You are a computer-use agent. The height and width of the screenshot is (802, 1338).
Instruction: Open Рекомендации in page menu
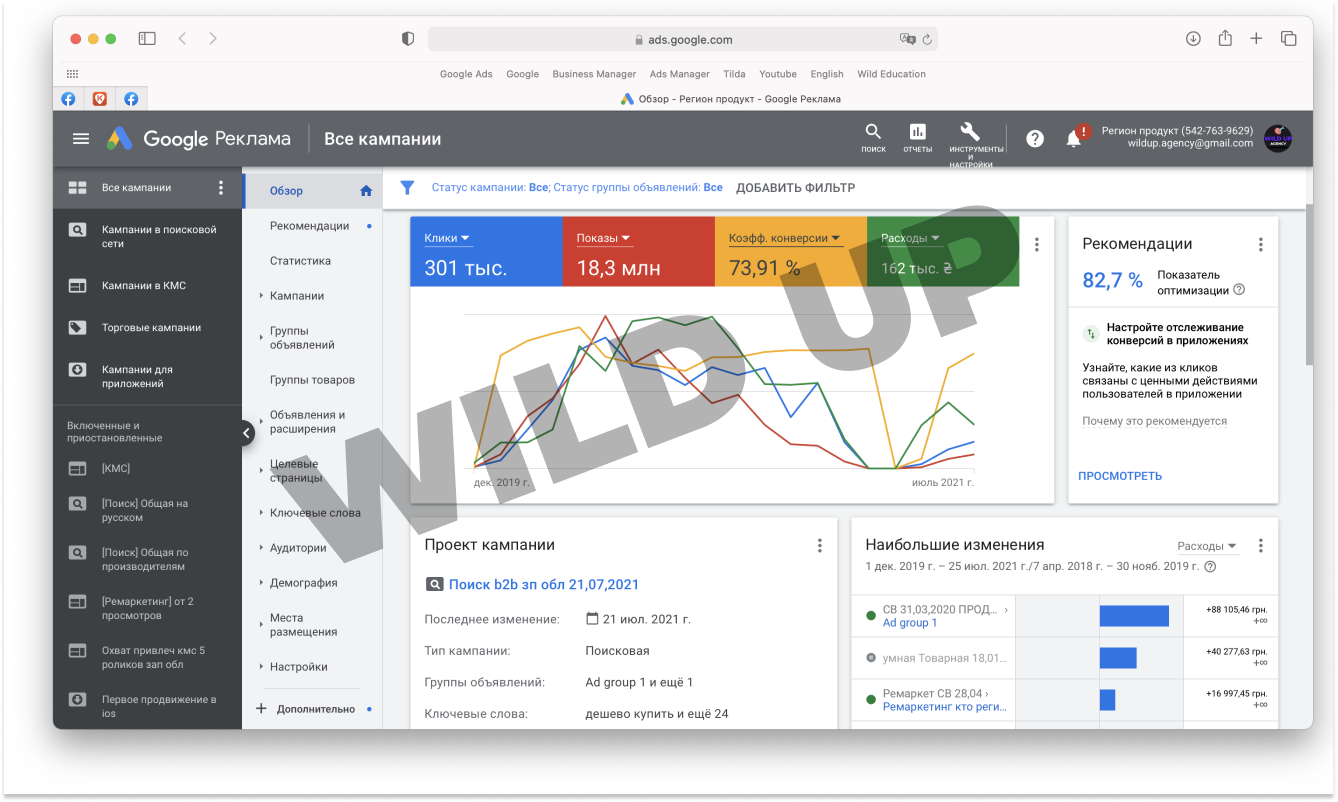pyautogui.click(x=310, y=226)
